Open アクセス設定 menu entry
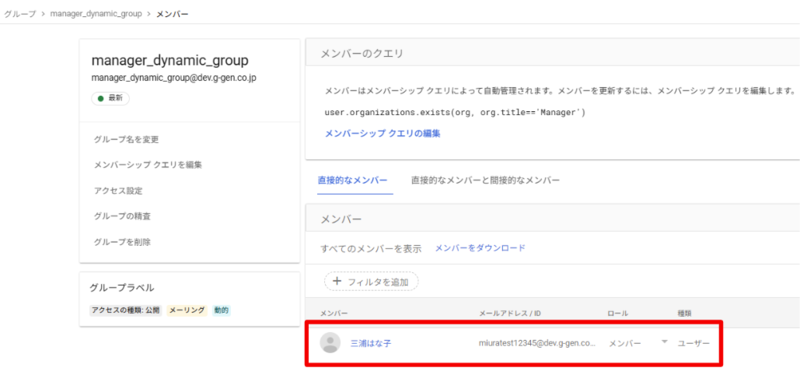Image resolution: width=800 pixels, height=371 pixels. [x=118, y=191]
